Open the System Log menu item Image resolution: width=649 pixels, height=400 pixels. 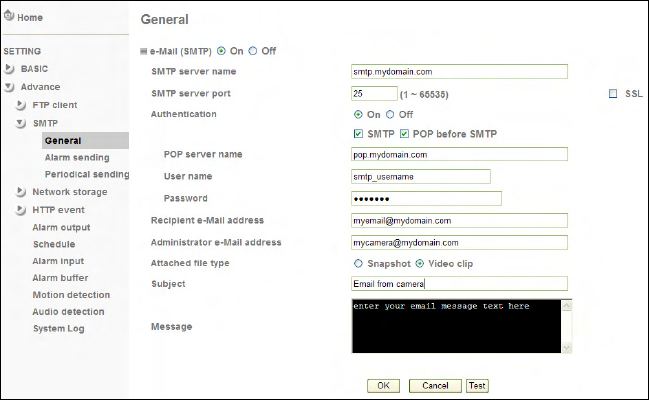click(59, 329)
